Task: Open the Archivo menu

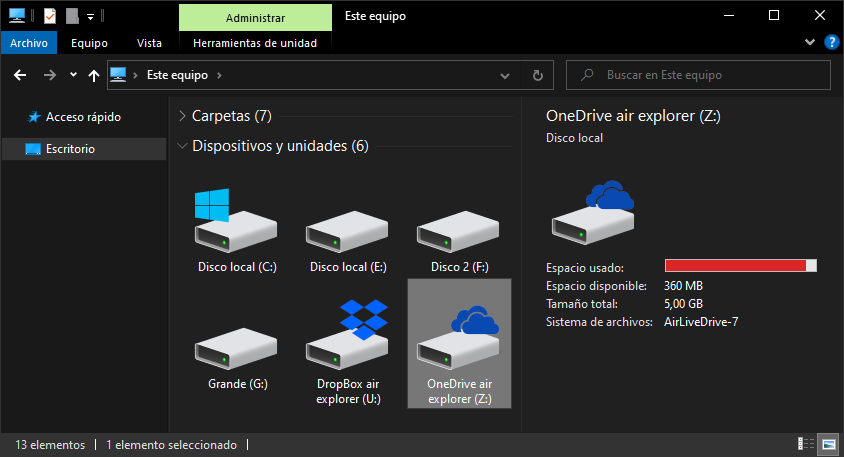Action: pyautogui.click(x=29, y=43)
